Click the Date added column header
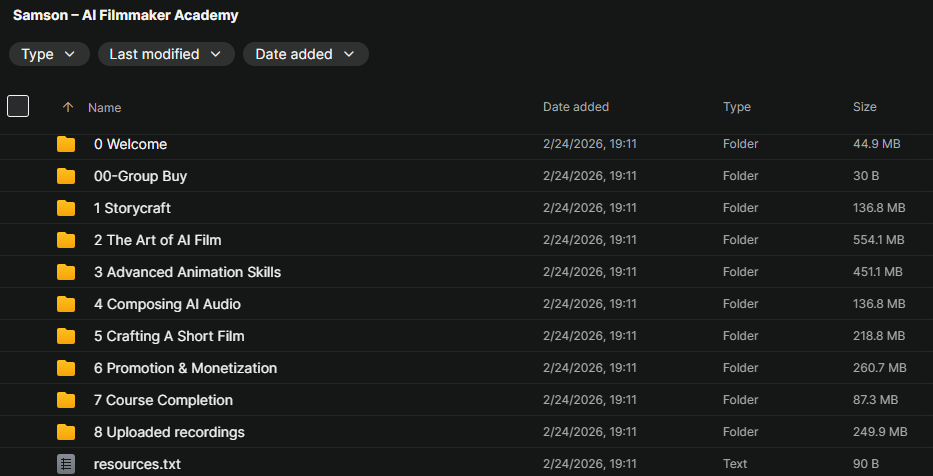This screenshot has width=933, height=476. coord(575,107)
